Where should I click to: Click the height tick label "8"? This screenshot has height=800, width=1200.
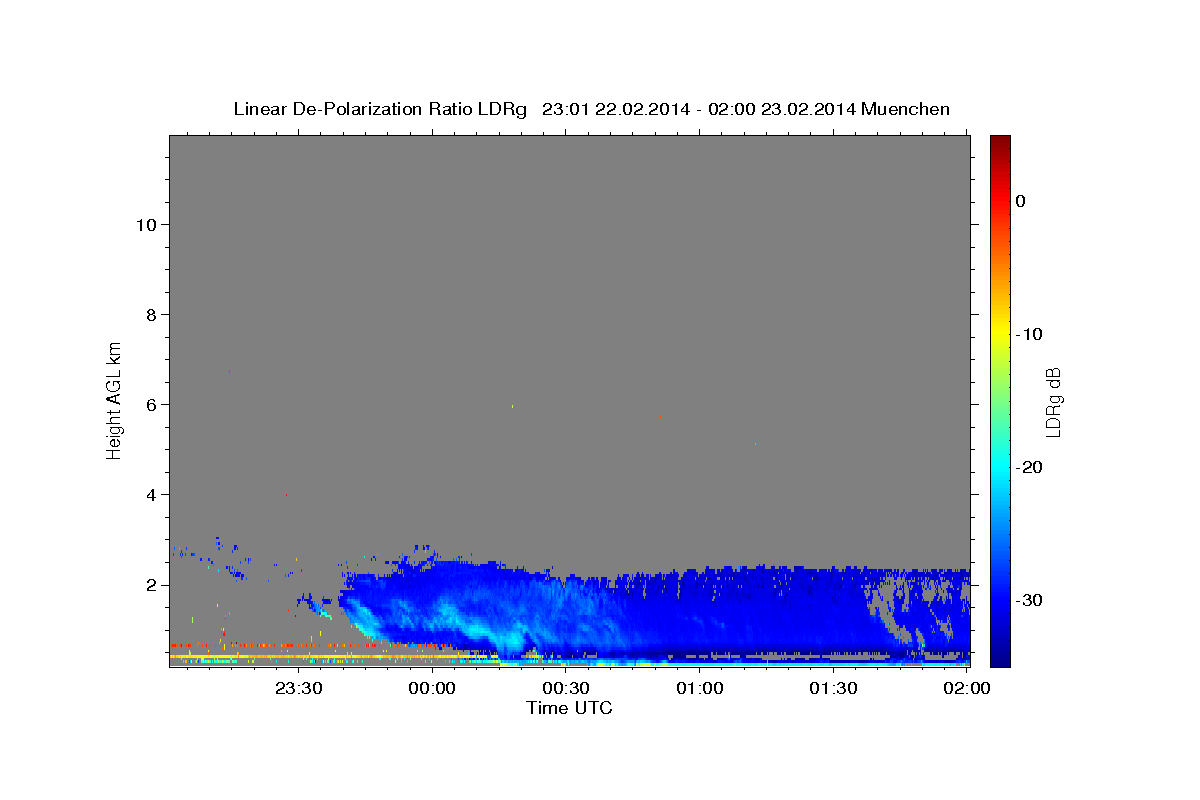coord(149,315)
